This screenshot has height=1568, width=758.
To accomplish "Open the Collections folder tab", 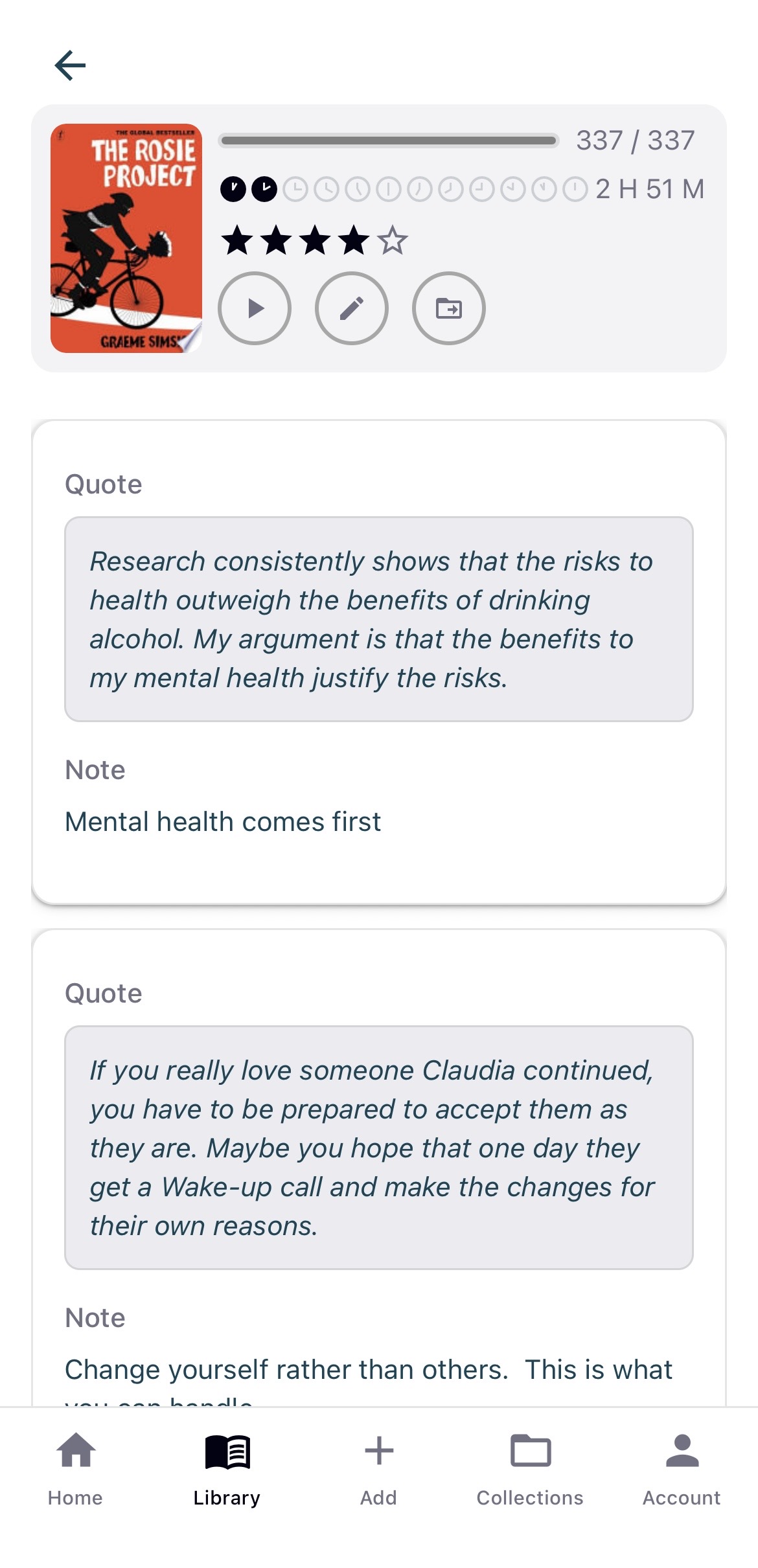I will (530, 1469).
